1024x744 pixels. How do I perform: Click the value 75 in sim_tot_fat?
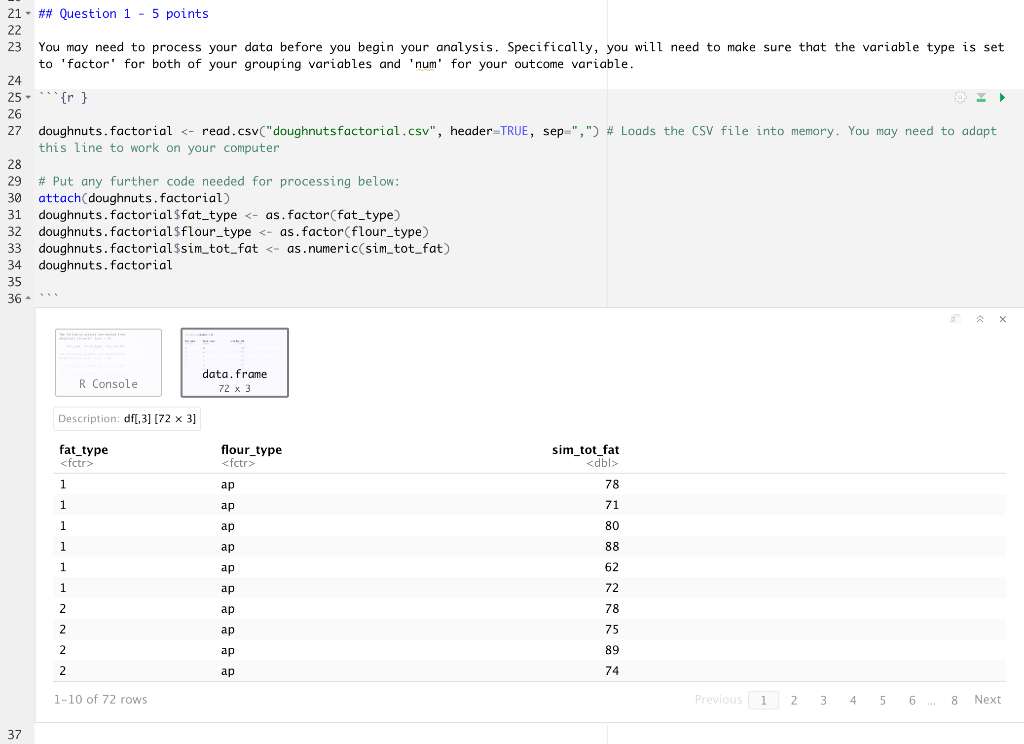612,630
